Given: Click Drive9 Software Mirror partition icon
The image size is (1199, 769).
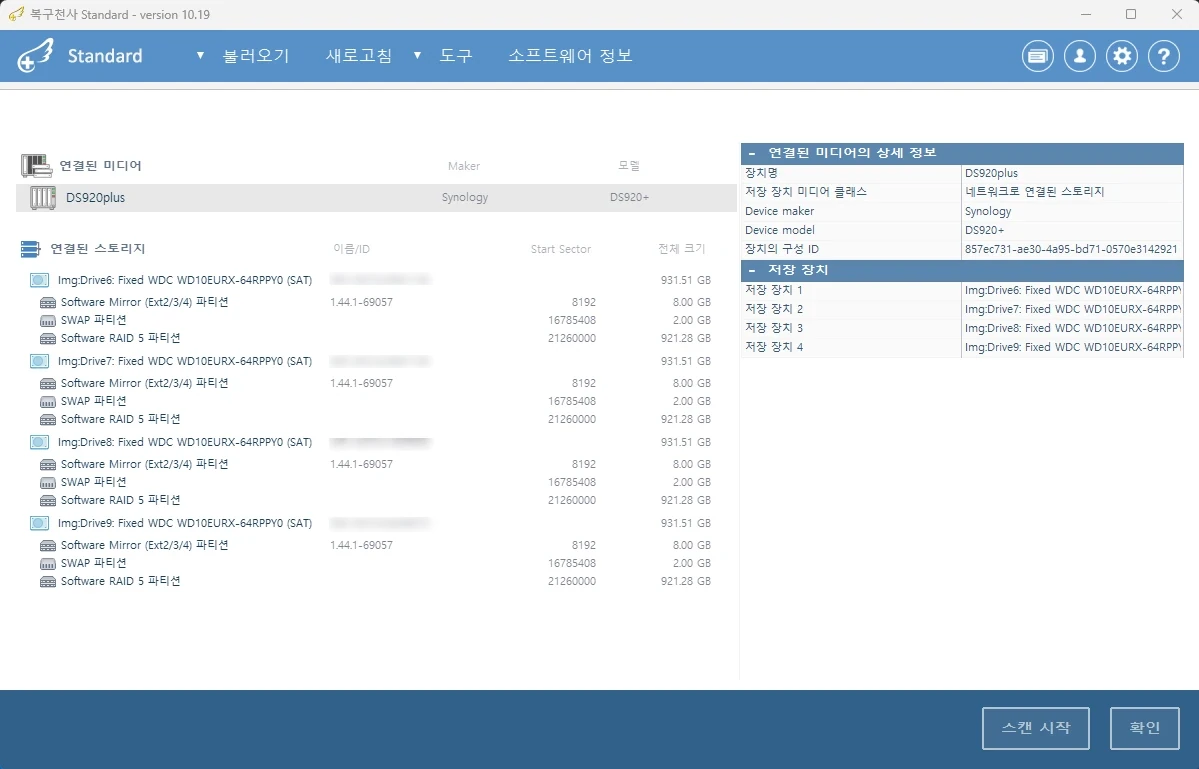Looking at the screenshot, I should (x=47, y=546).
